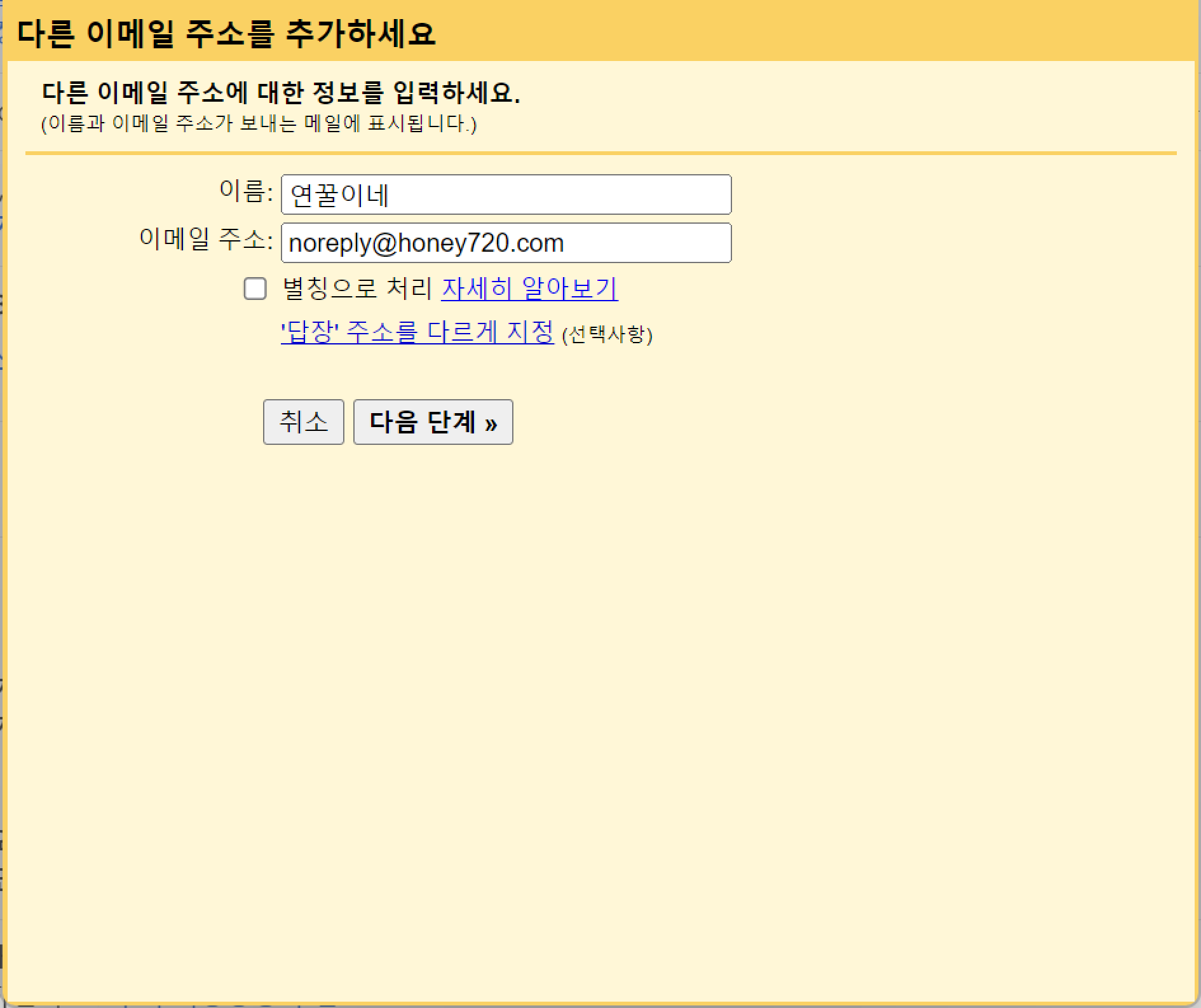The height and width of the screenshot is (1008, 1201).
Task: Click the '답장' 주소를 다르게 지정 link
Action: [417, 332]
